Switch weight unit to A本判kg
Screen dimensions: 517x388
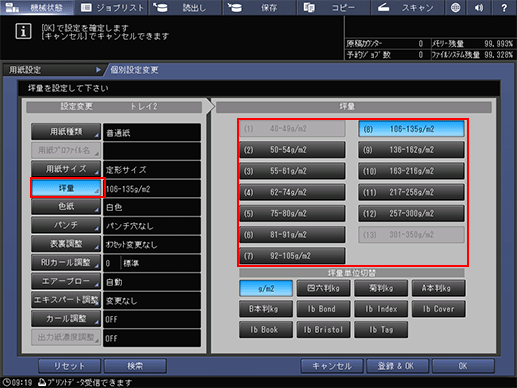click(x=439, y=288)
